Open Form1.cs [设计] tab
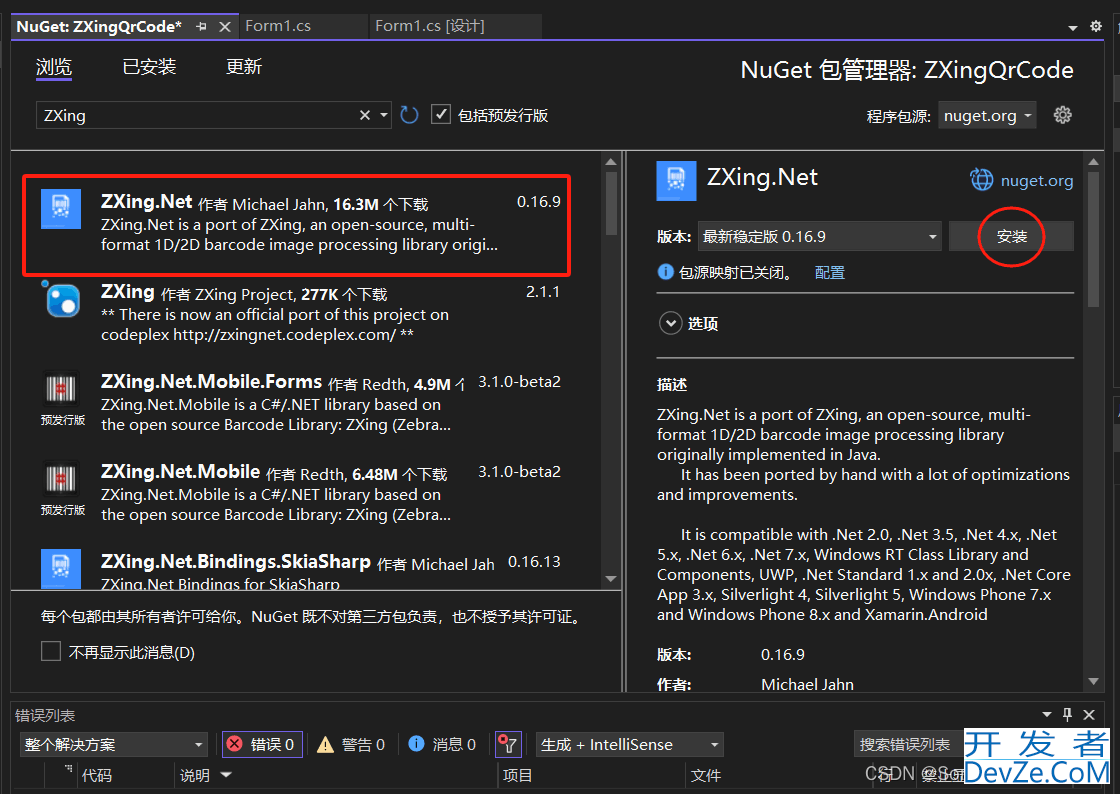The height and width of the screenshot is (794, 1120). click(429, 26)
